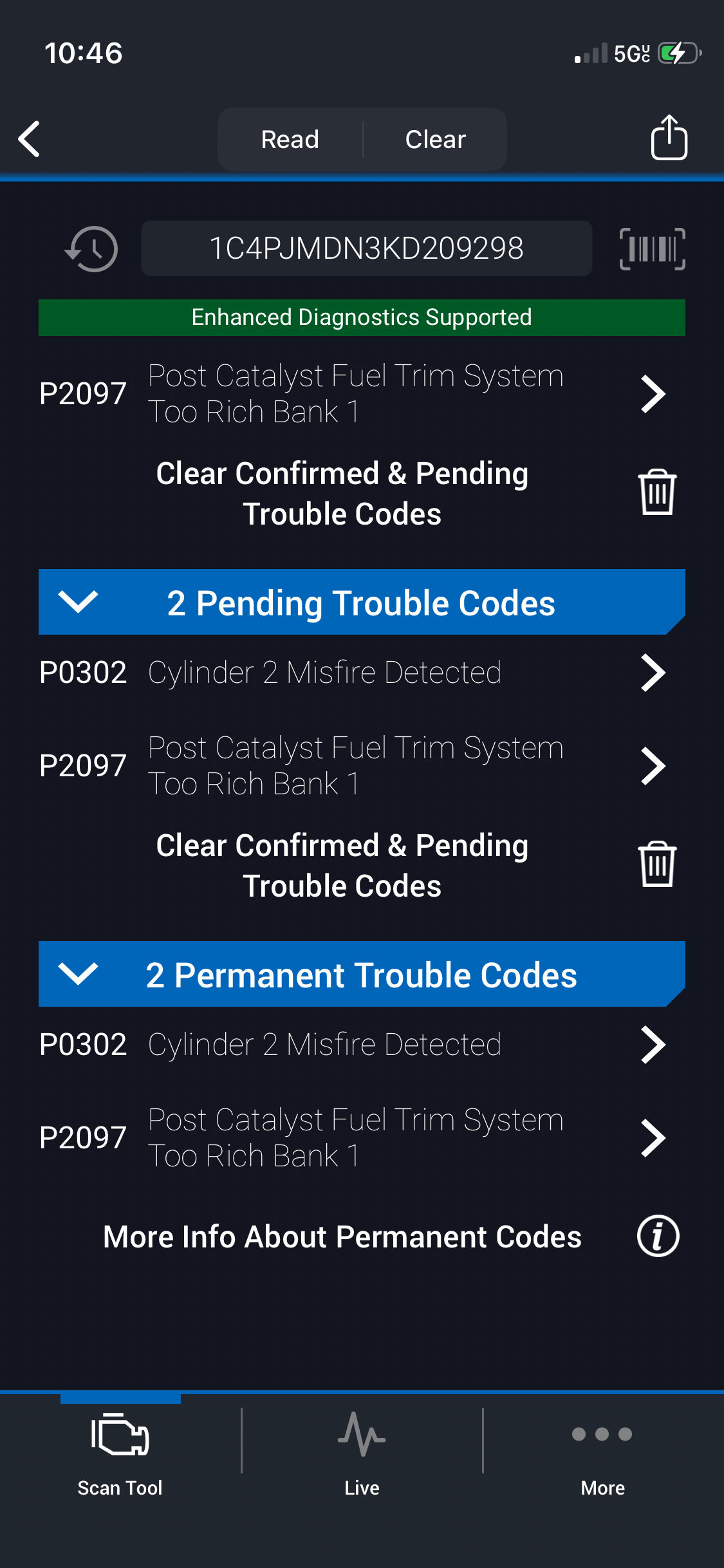The width and height of the screenshot is (724, 1568).
Task: Tap the first trash can icon
Action: point(656,492)
